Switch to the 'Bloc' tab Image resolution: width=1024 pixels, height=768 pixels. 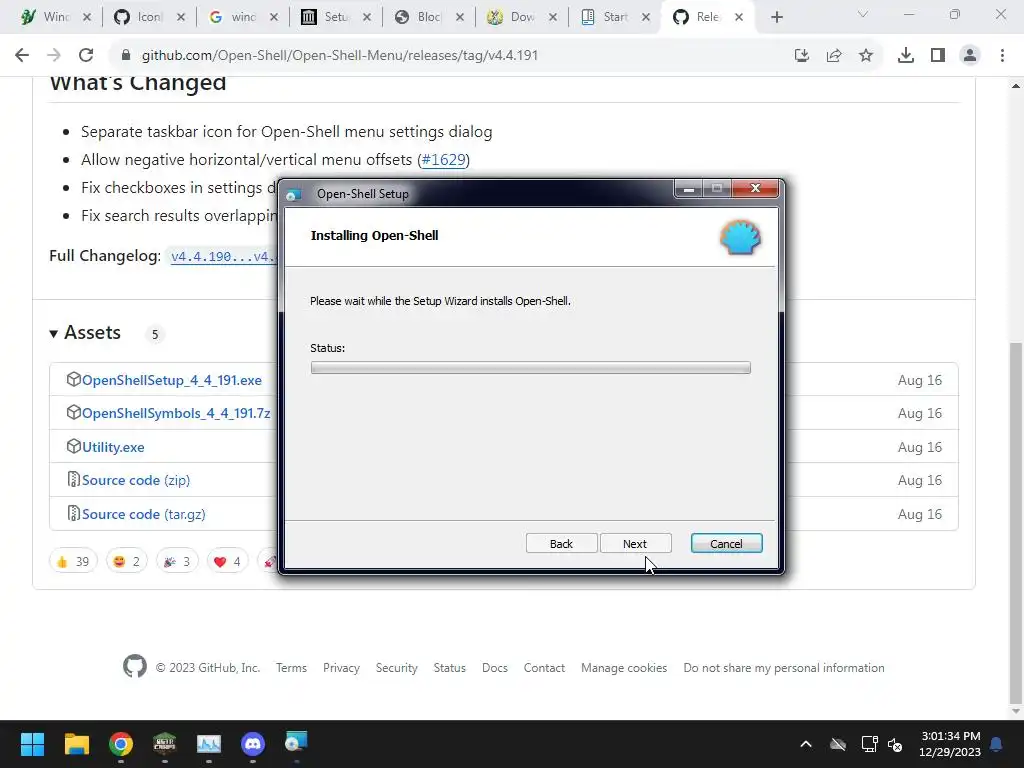point(428,17)
